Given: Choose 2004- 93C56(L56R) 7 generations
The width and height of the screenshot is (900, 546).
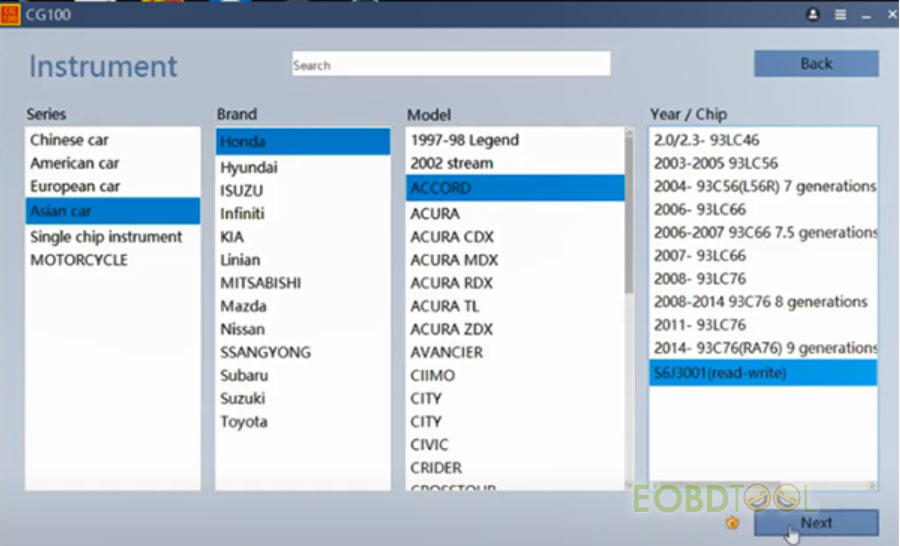Looking at the screenshot, I should pyautogui.click(x=763, y=187).
